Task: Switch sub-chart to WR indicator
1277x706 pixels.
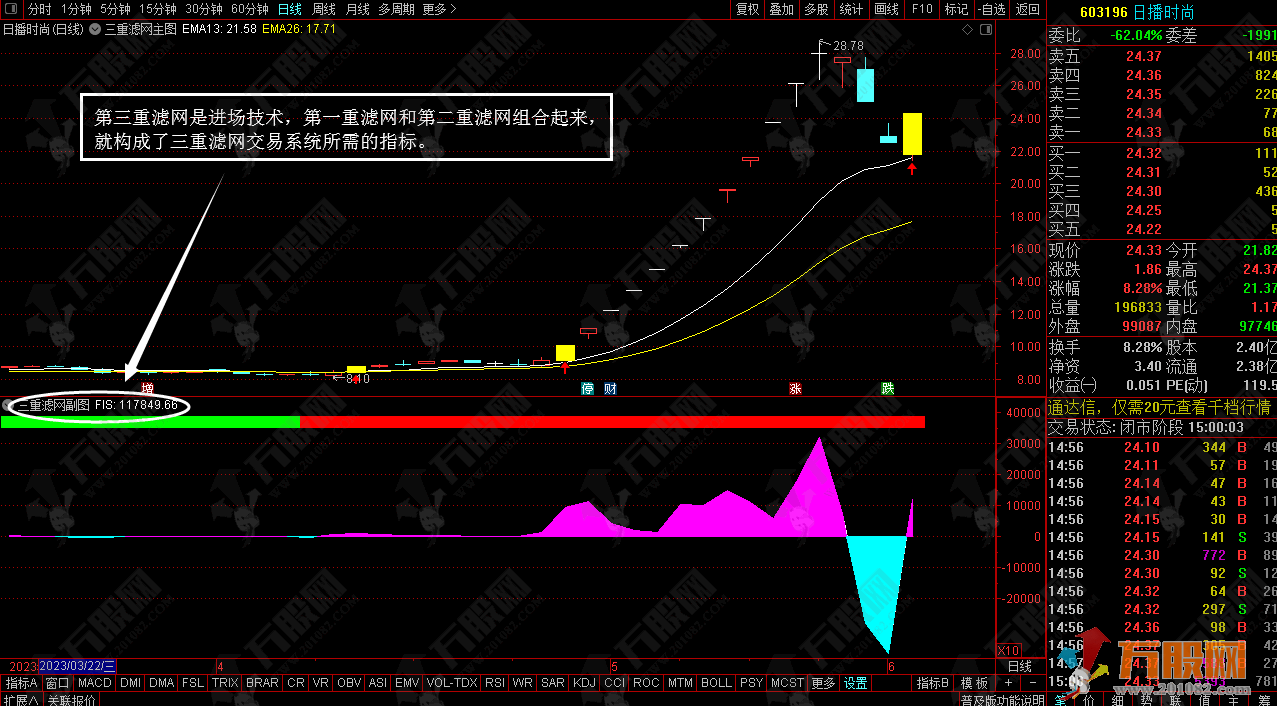Action: 522,683
